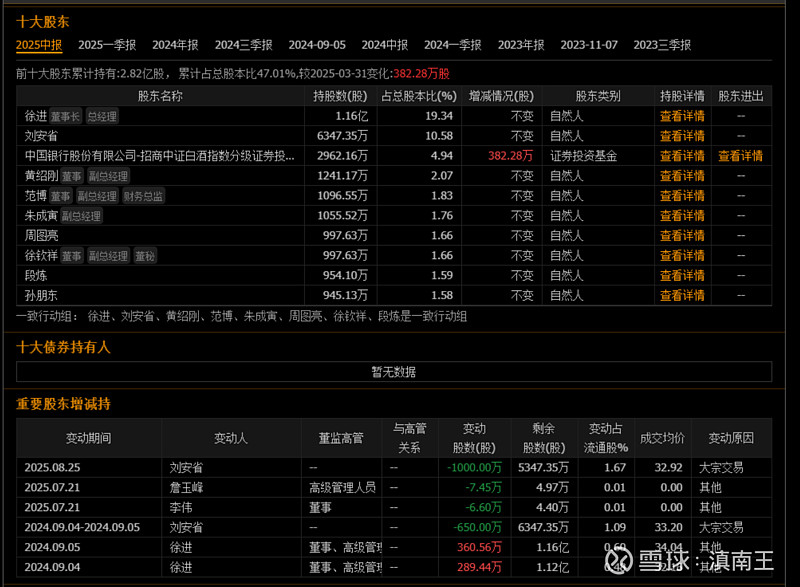The width and height of the screenshot is (800, 587).
Task: Open 查看详情 holdings link for 刘安省
Action: [x=682, y=136]
